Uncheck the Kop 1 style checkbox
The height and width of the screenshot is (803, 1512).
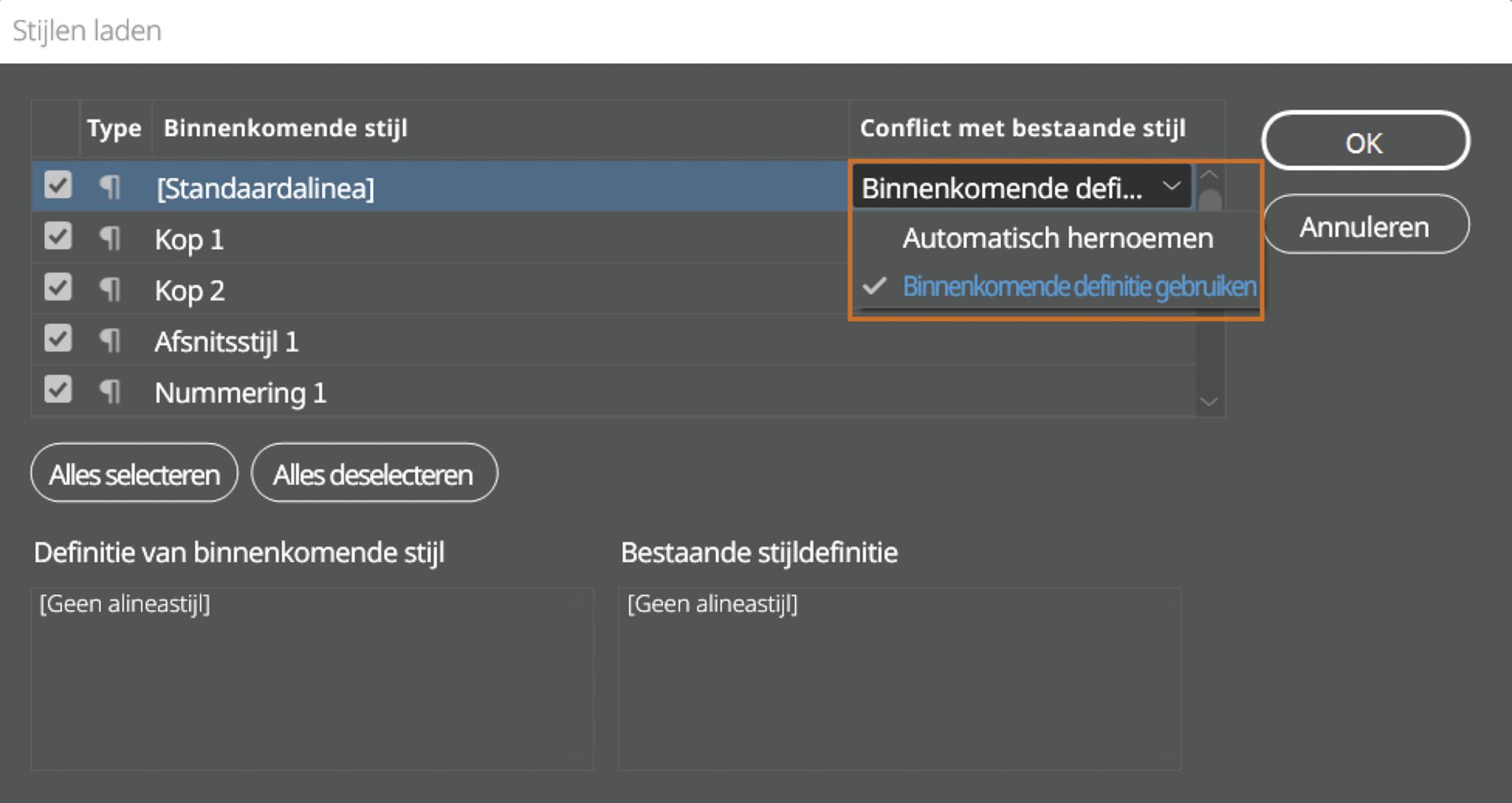[x=57, y=236]
